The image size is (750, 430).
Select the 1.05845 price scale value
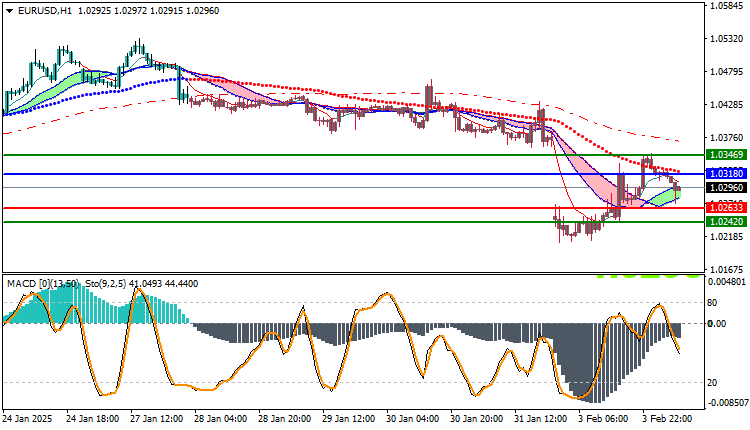coord(727,6)
